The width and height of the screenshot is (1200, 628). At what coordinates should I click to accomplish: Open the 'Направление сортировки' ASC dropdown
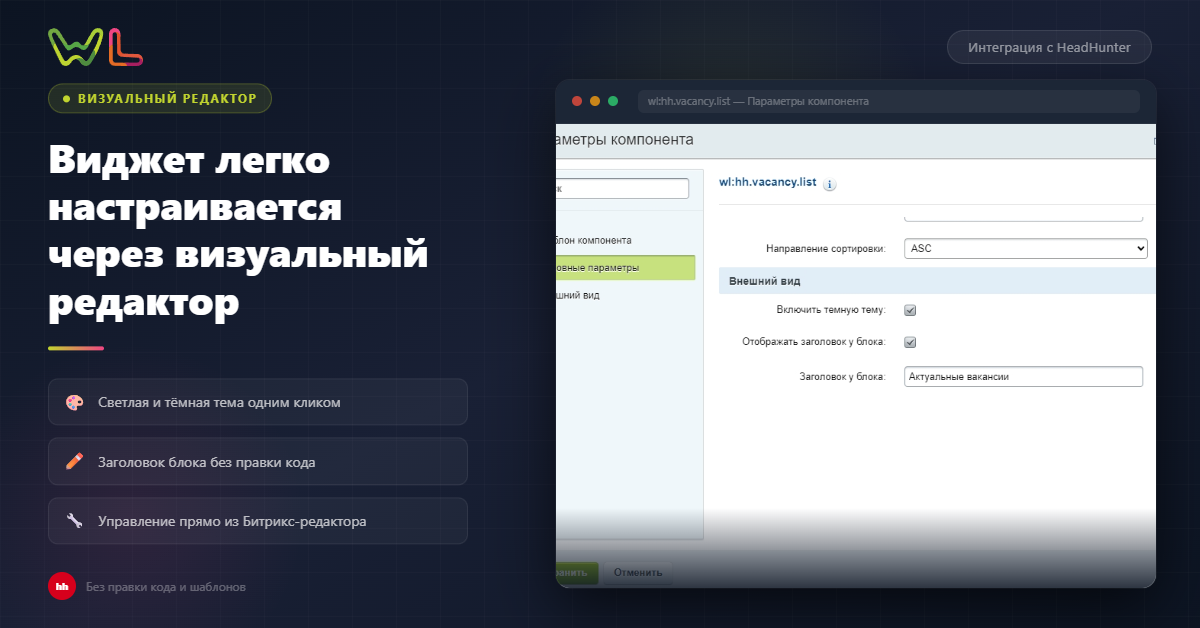[1025, 248]
